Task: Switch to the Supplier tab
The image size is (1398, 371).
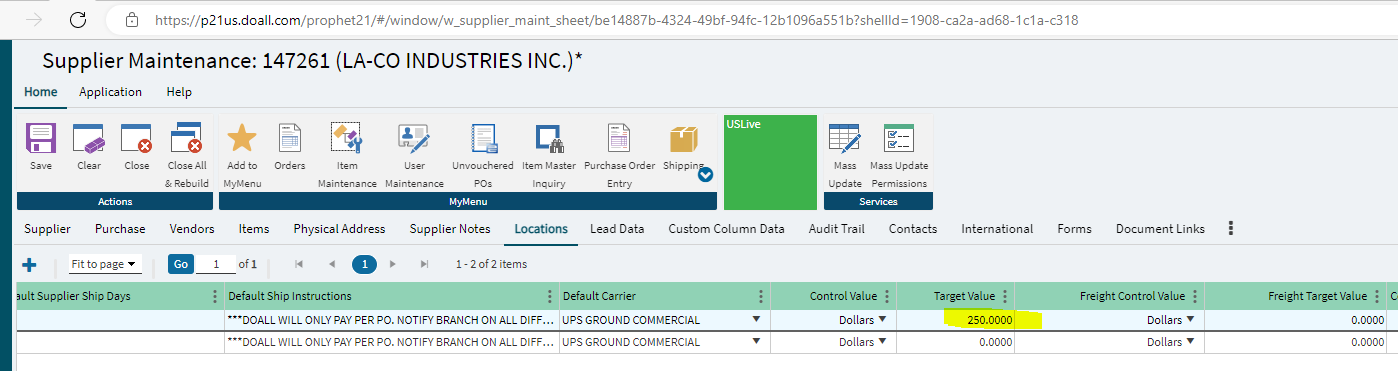Action: point(47,229)
